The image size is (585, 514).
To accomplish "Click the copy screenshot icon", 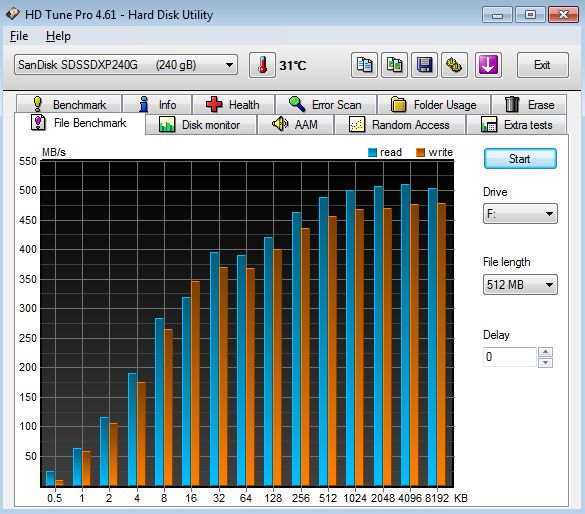I will click(394, 65).
